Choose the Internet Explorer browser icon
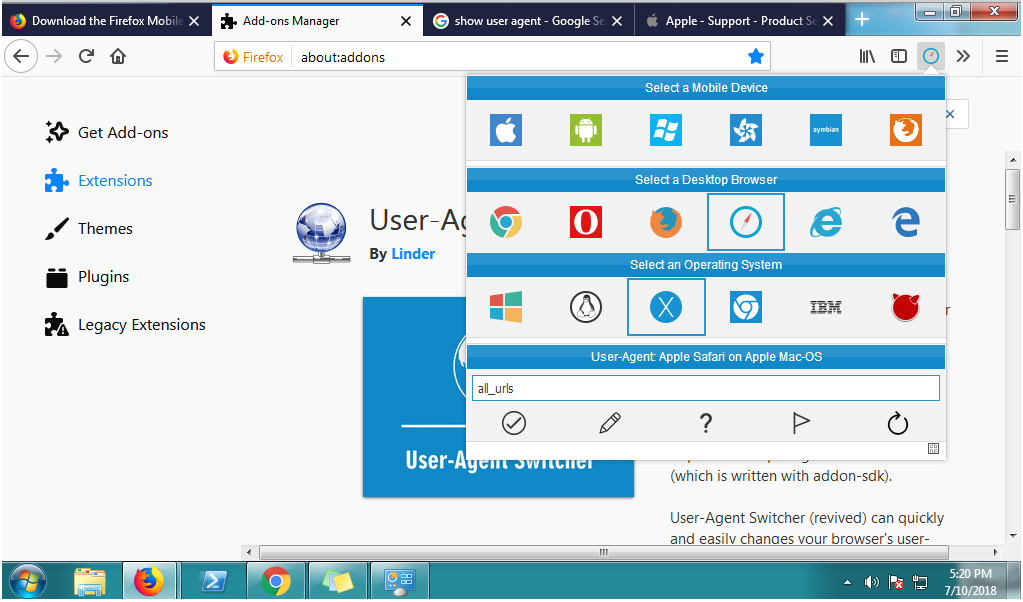The image size is (1023, 602). coord(826,222)
